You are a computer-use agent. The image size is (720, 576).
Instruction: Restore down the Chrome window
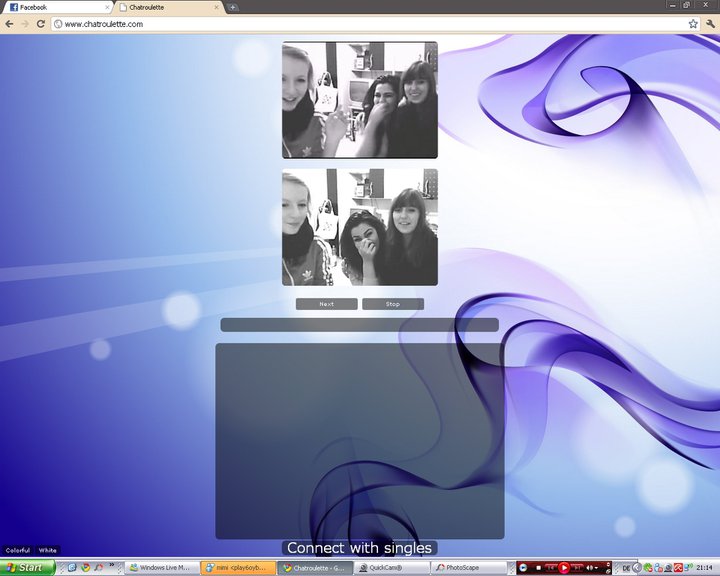pyautogui.click(x=686, y=5)
